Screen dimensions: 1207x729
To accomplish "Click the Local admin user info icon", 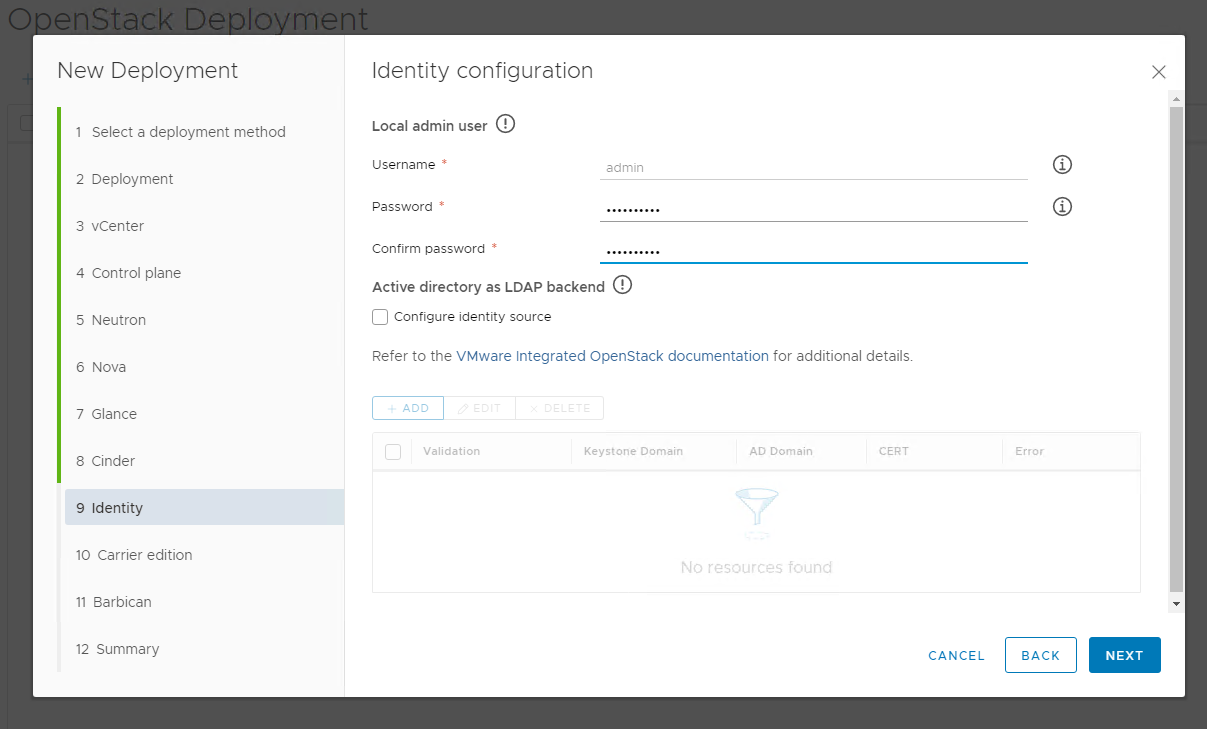I will click(x=505, y=125).
